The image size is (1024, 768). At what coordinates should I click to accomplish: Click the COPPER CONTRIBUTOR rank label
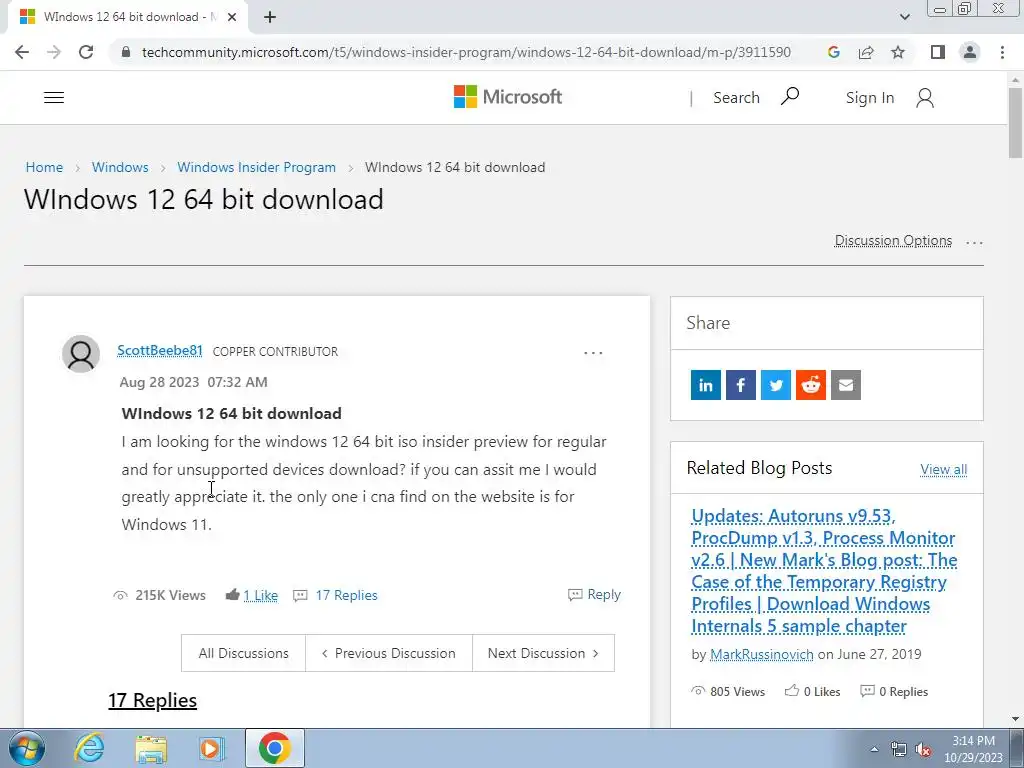click(275, 351)
